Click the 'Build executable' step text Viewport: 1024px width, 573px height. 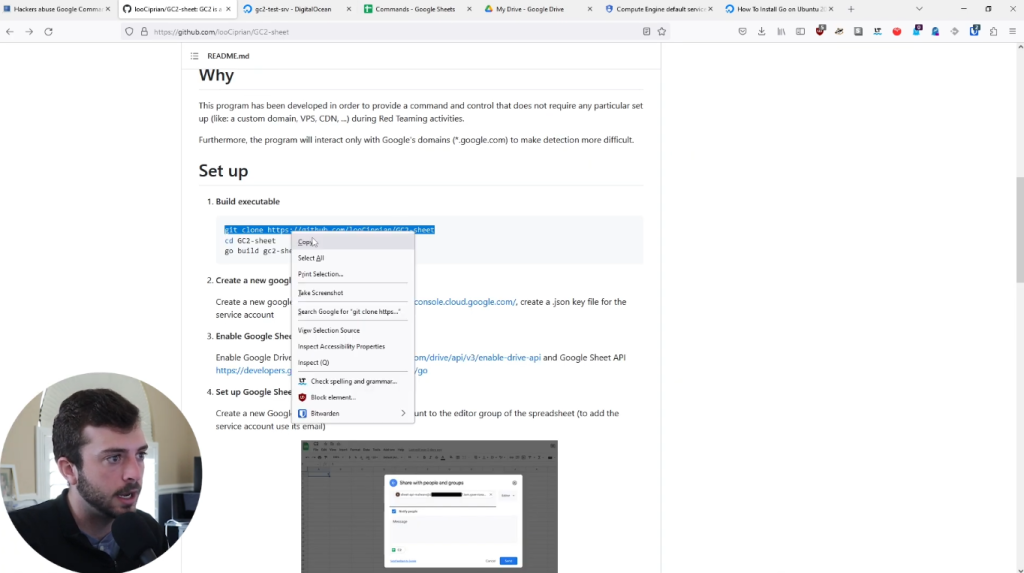[248, 201]
